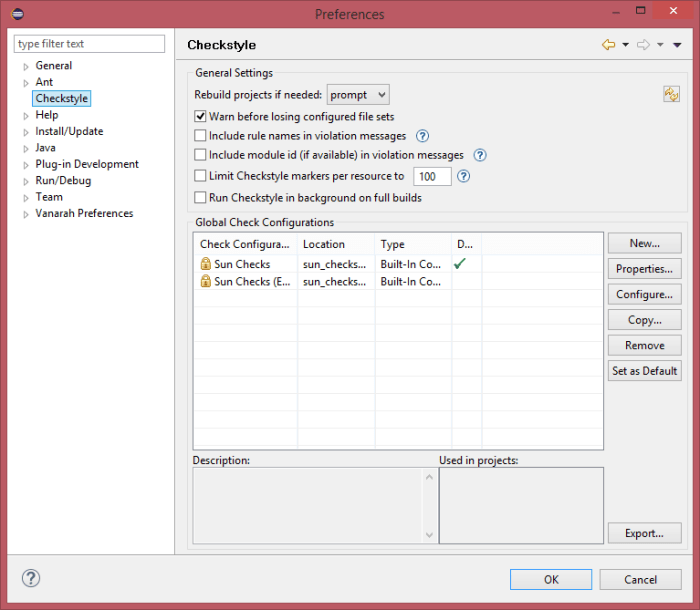Expand the Ant tree node
The image size is (700, 610).
point(26,83)
